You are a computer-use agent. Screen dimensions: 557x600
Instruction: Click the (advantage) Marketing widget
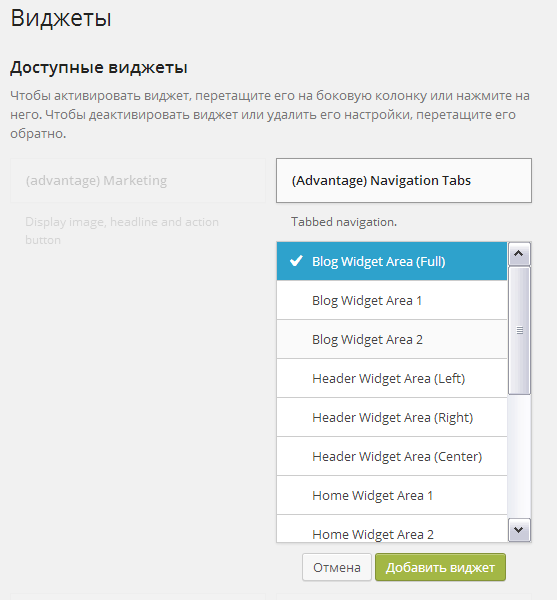138,180
